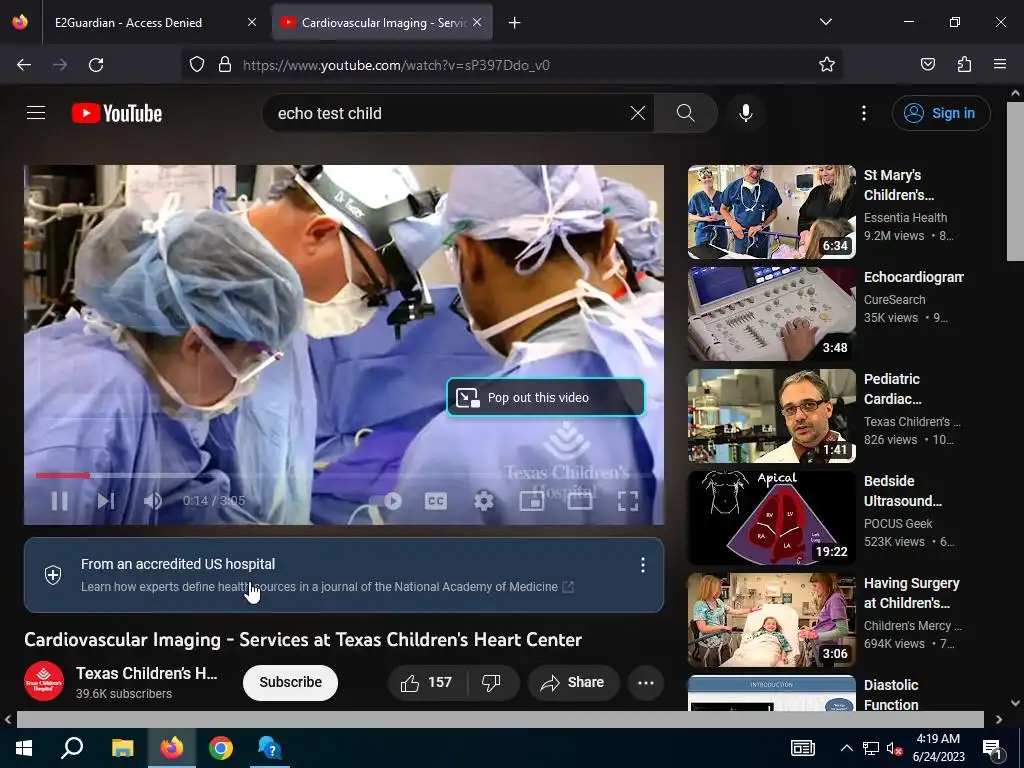Close the Cardiovascular Imaging tab

(477, 23)
